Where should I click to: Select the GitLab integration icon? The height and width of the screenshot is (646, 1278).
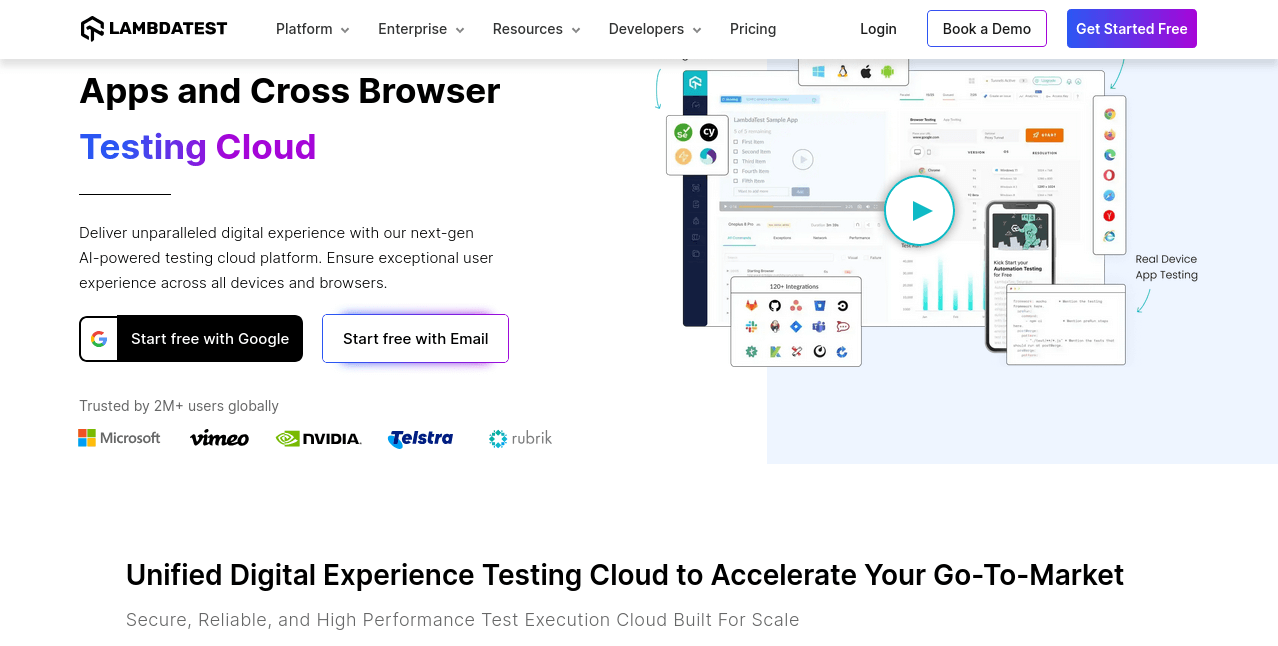pos(751,306)
